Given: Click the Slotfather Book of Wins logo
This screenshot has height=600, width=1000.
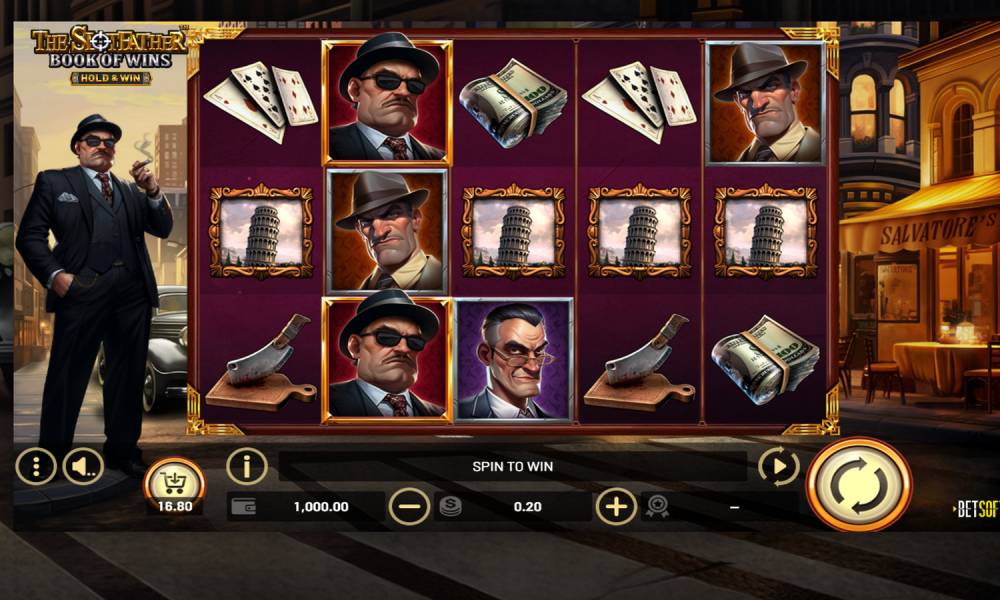Looking at the screenshot, I should tap(109, 47).
